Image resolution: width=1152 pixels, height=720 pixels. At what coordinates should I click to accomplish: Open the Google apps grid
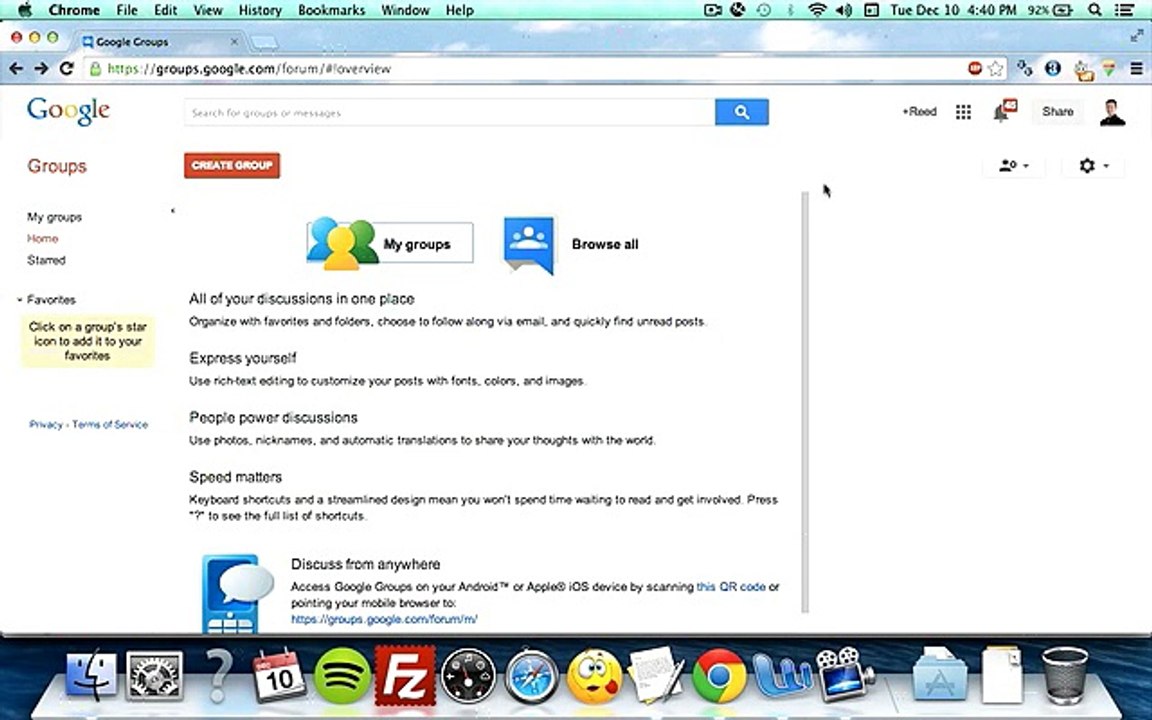click(963, 112)
